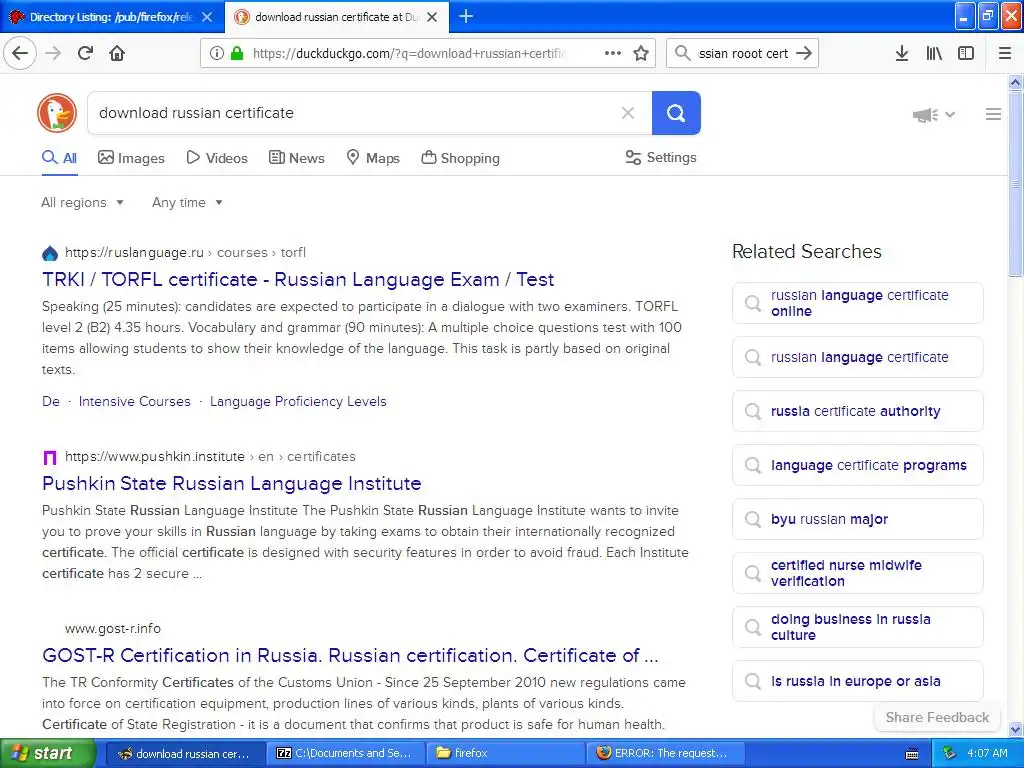
Task: Switch to Directory Listing tab
Action: click(112, 17)
